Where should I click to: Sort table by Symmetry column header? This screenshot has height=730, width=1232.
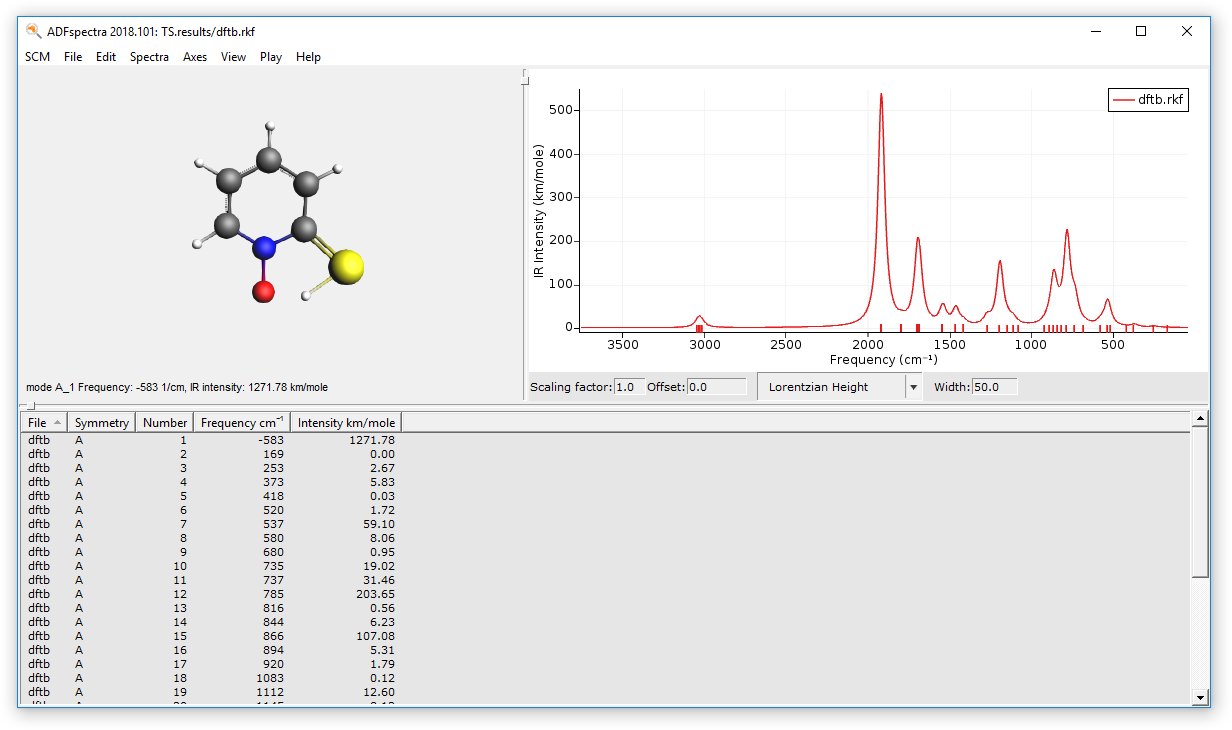click(102, 423)
